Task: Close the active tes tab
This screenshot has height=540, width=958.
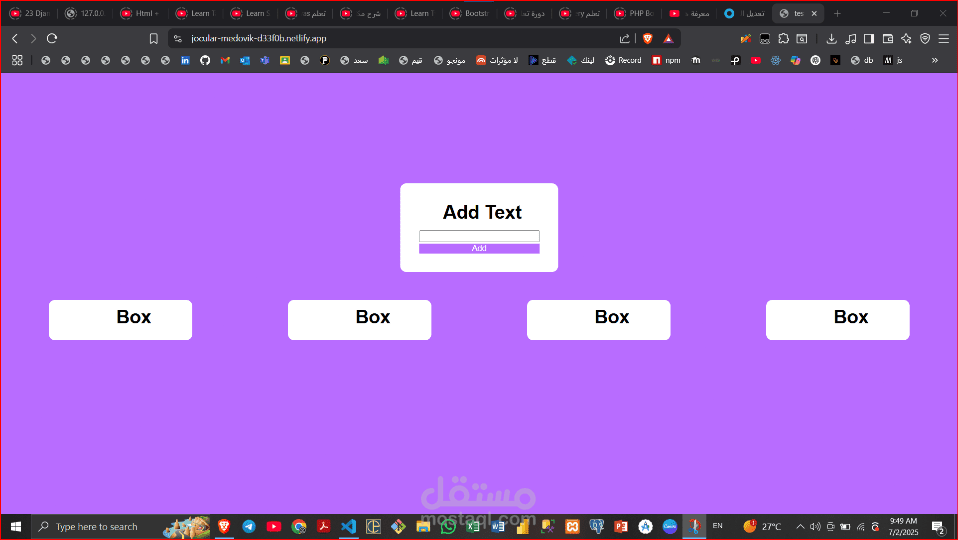Action: pos(814,13)
